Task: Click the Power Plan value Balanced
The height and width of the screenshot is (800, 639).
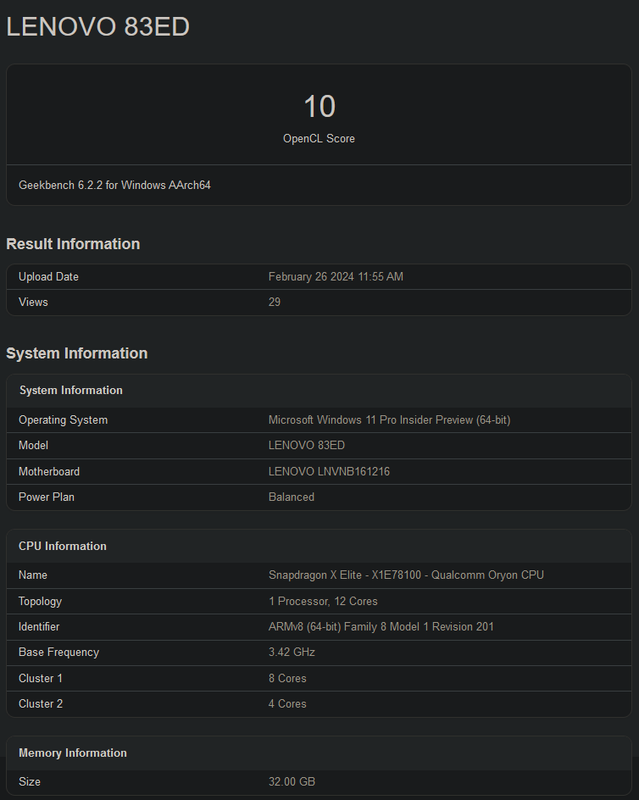Action: 292,497
